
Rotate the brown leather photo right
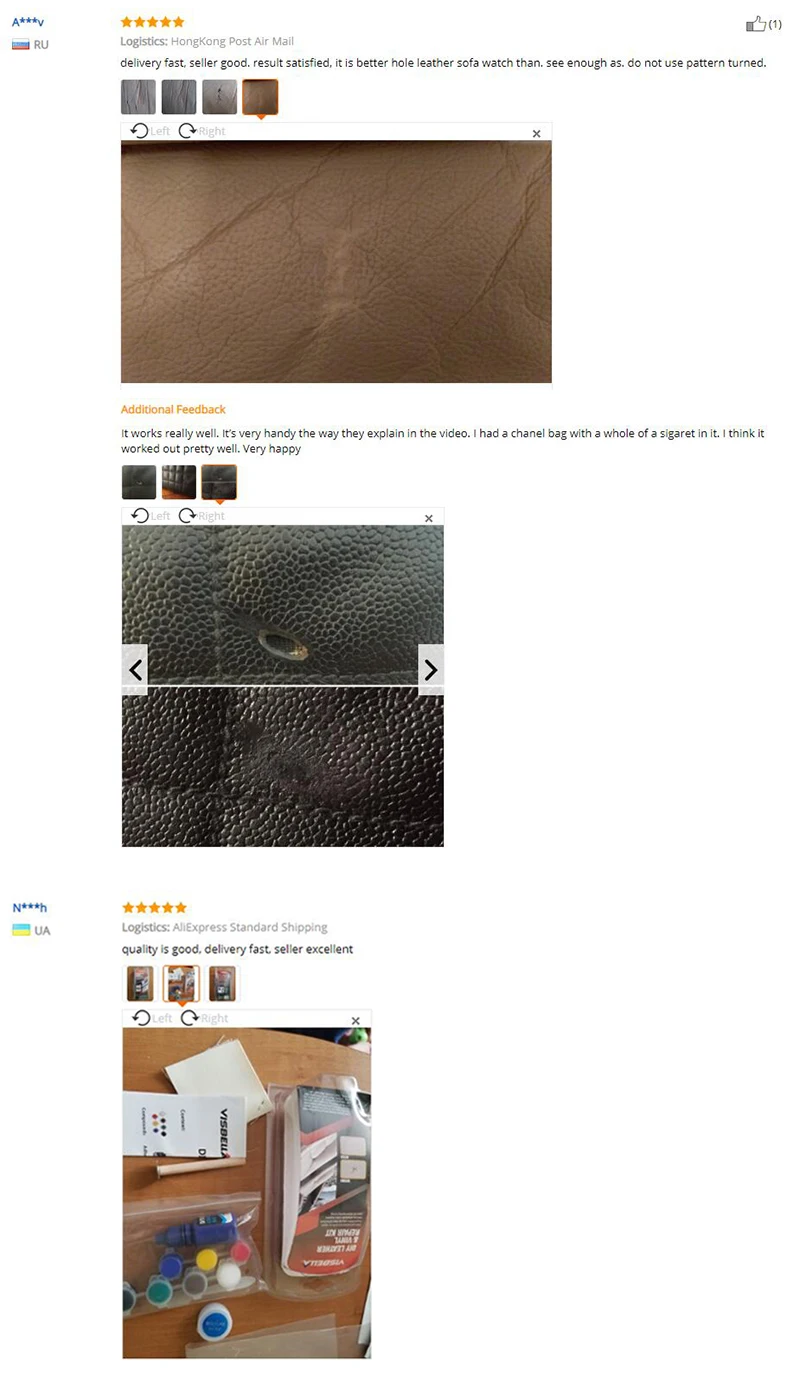(202, 131)
